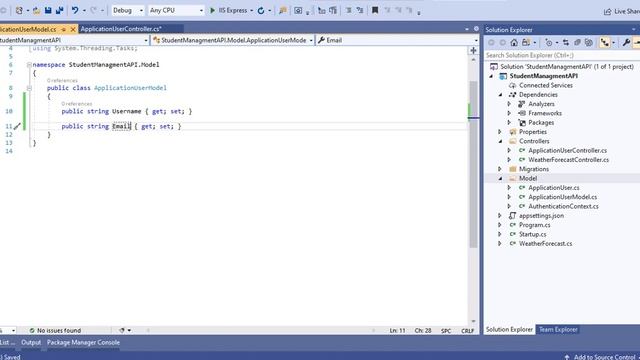Select AuthenticationContext.cs in Solution Explorer
The width and height of the screenshot is (640, 360).
coord(563,207)
